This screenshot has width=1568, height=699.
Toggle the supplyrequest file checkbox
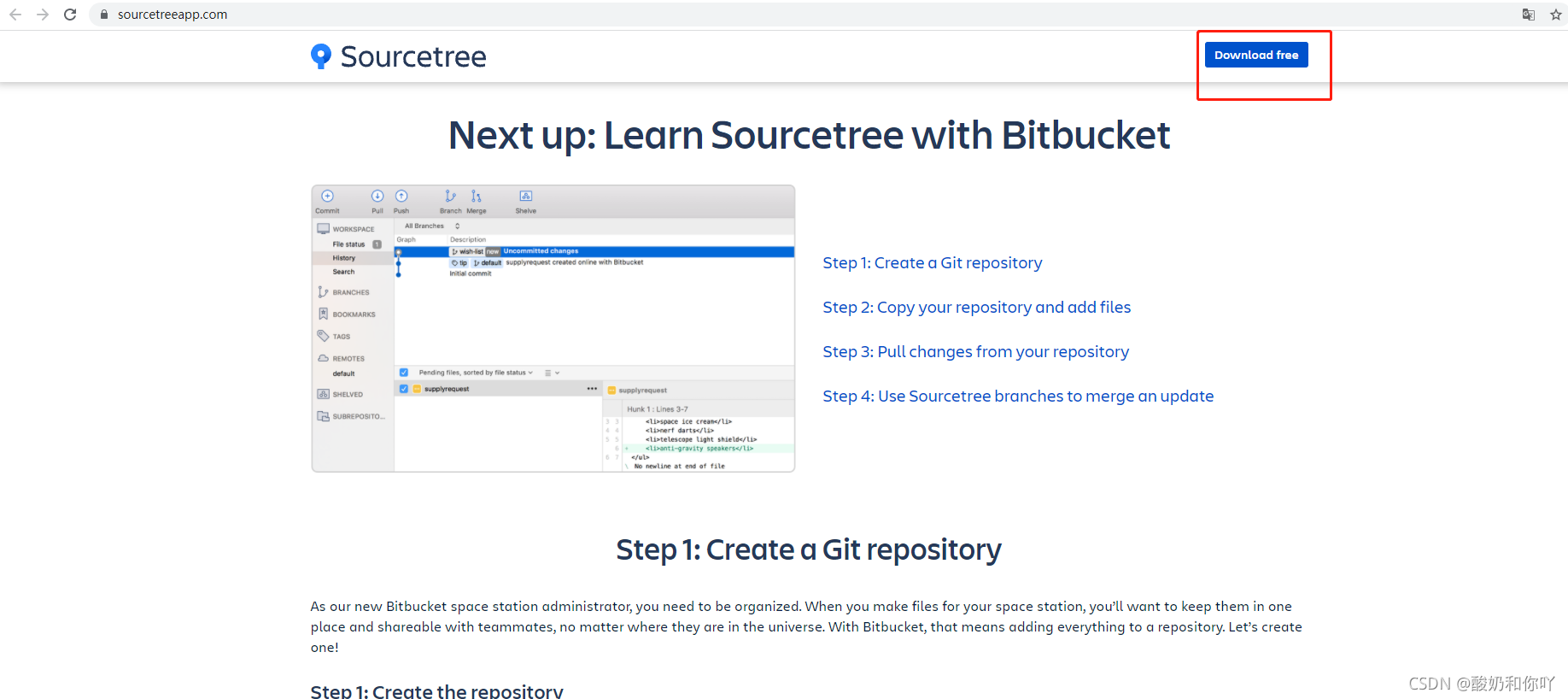coord(404,389)
